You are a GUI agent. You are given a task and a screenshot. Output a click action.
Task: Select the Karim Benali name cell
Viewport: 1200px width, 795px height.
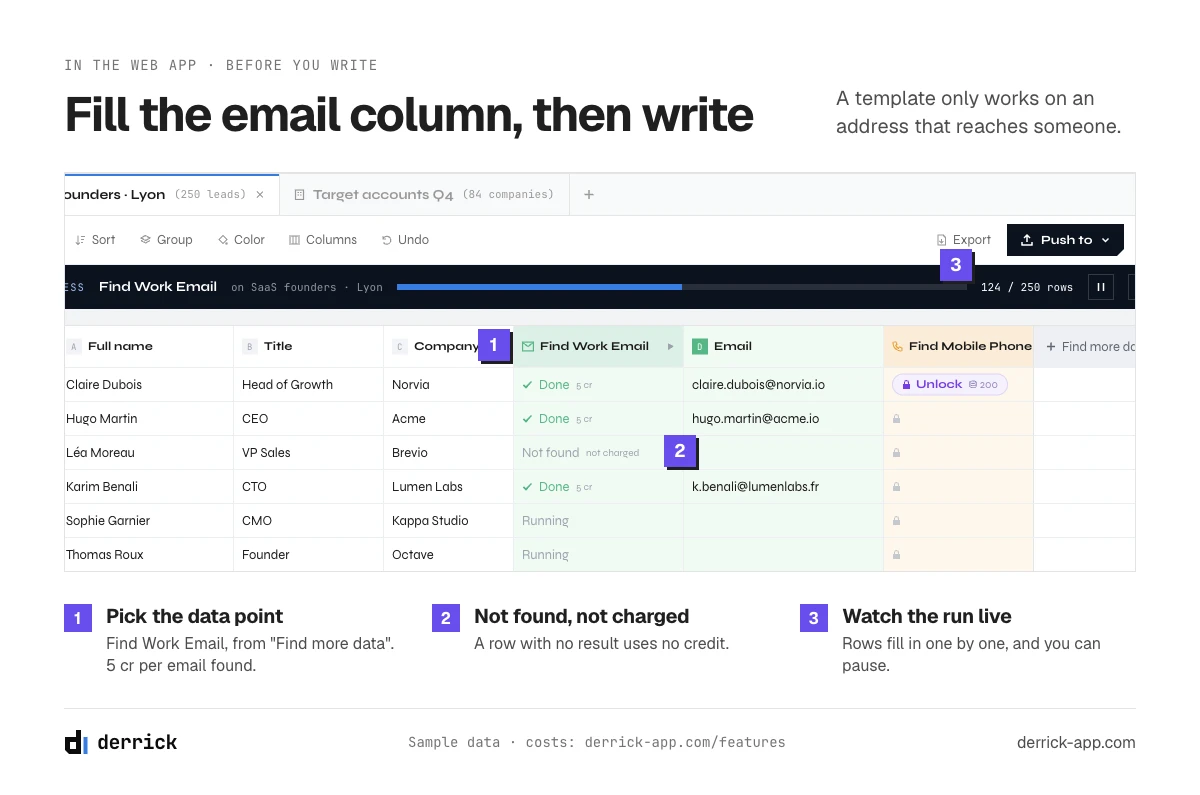[x=149, y=487]
